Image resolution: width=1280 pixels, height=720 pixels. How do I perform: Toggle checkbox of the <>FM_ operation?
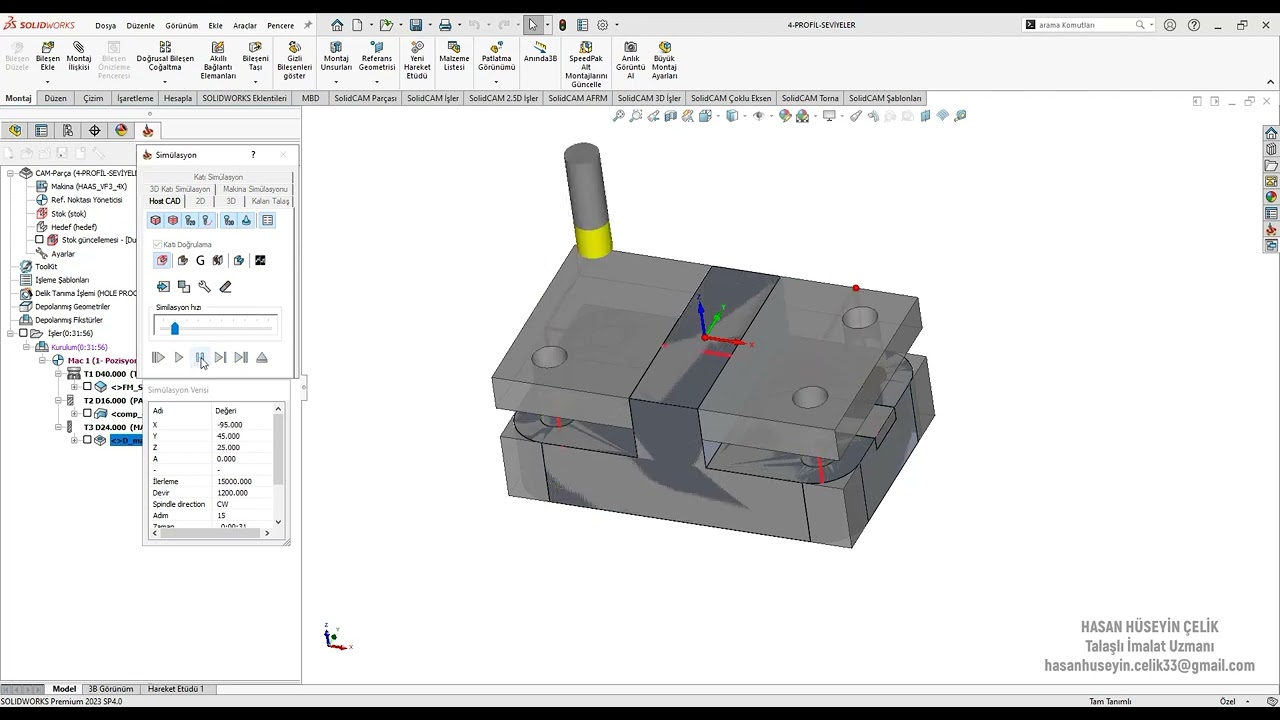pyautogui.click(x=87, y=387)
